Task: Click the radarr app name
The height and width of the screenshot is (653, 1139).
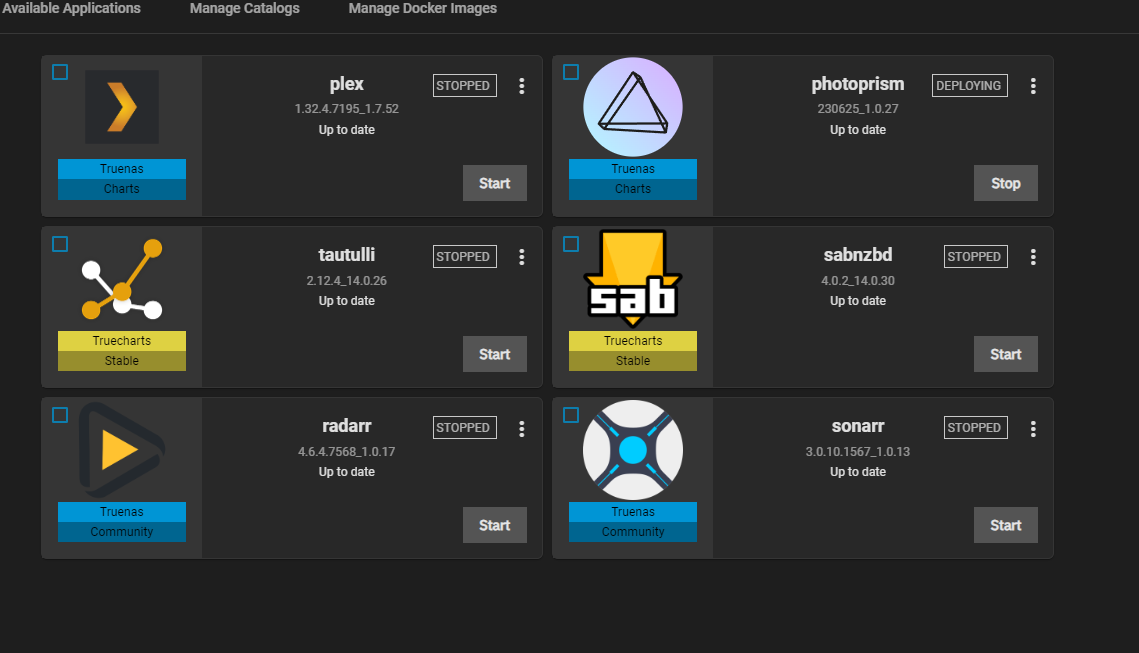Action: [x=346, y=426]
